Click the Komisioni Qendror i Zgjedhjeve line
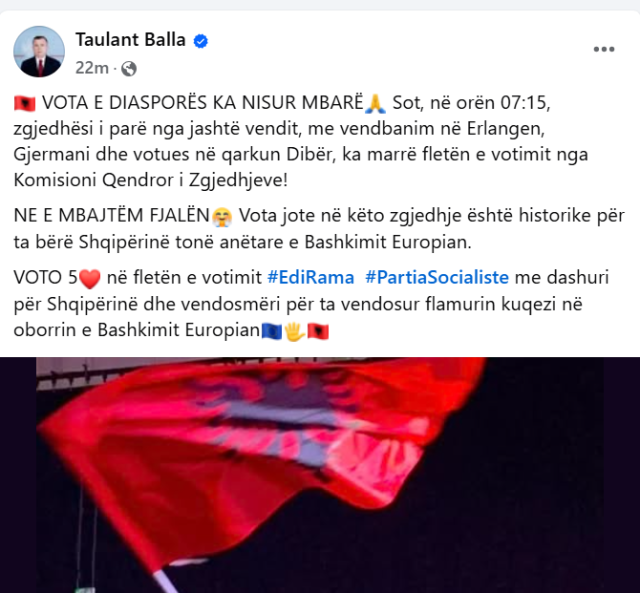The width and height of the screenshot is (640, 593). pos(151,180)
